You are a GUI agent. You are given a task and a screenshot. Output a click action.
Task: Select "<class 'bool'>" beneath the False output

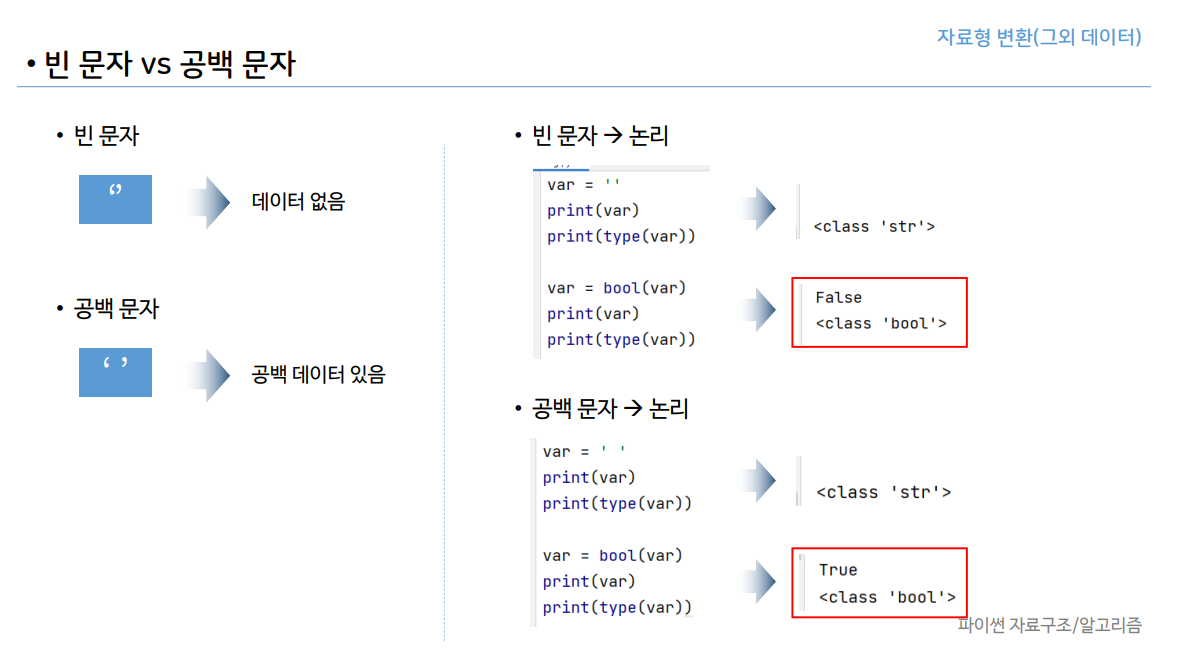[880, 324]
